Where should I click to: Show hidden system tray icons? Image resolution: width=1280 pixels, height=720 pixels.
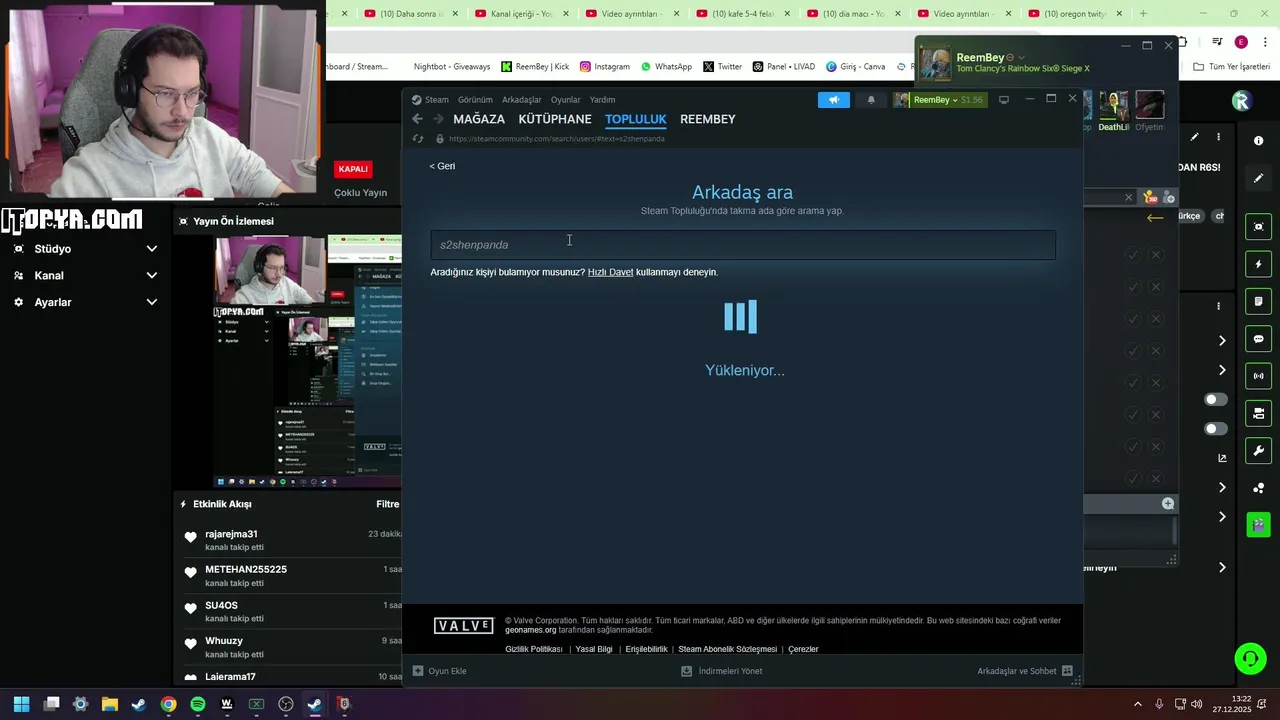[x=1139, y=704]
